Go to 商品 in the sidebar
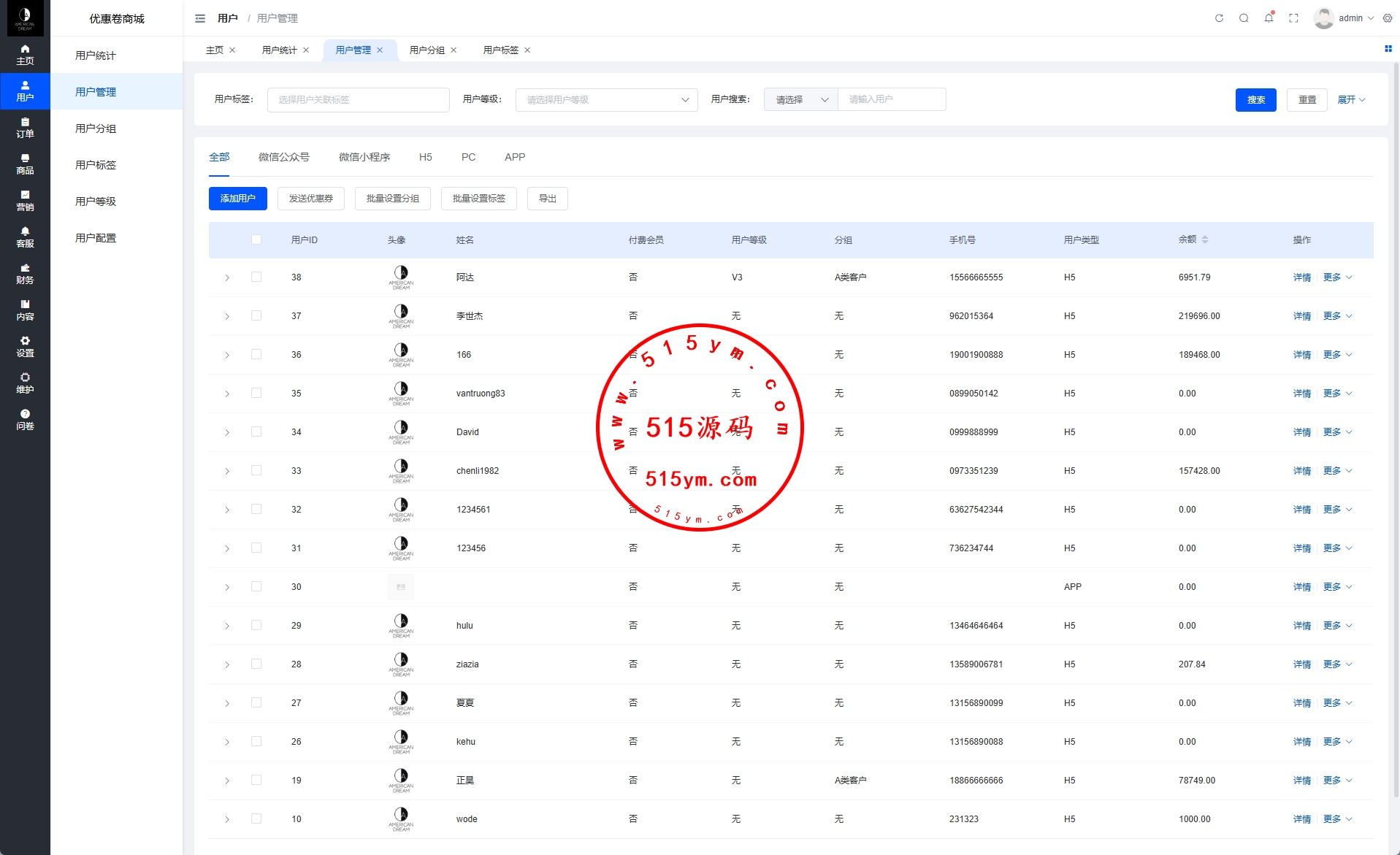 pyautogui.click(x=25, y=164)
